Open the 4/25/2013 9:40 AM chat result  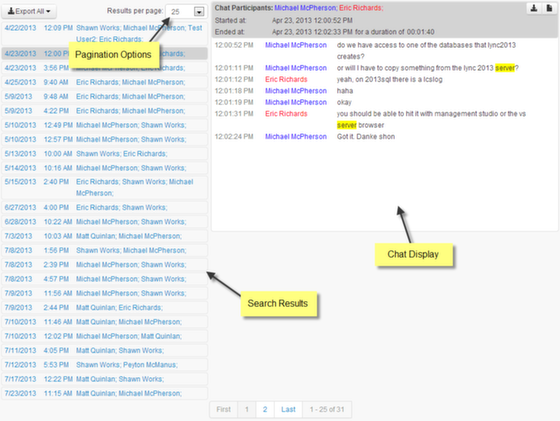(x=105, y=82)
